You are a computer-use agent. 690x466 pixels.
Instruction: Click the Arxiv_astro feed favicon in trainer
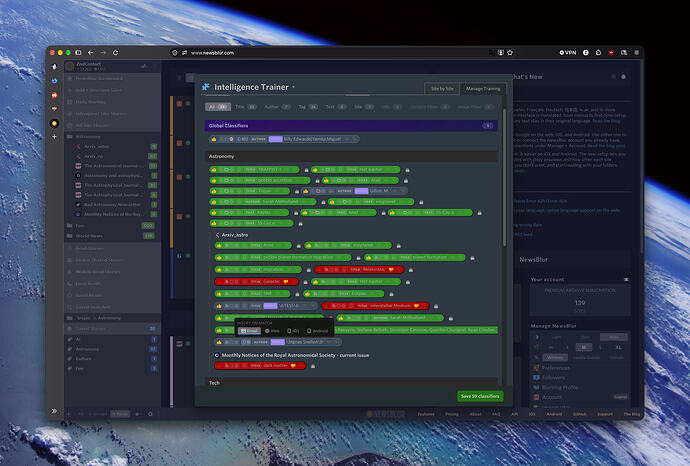[217, 235]
